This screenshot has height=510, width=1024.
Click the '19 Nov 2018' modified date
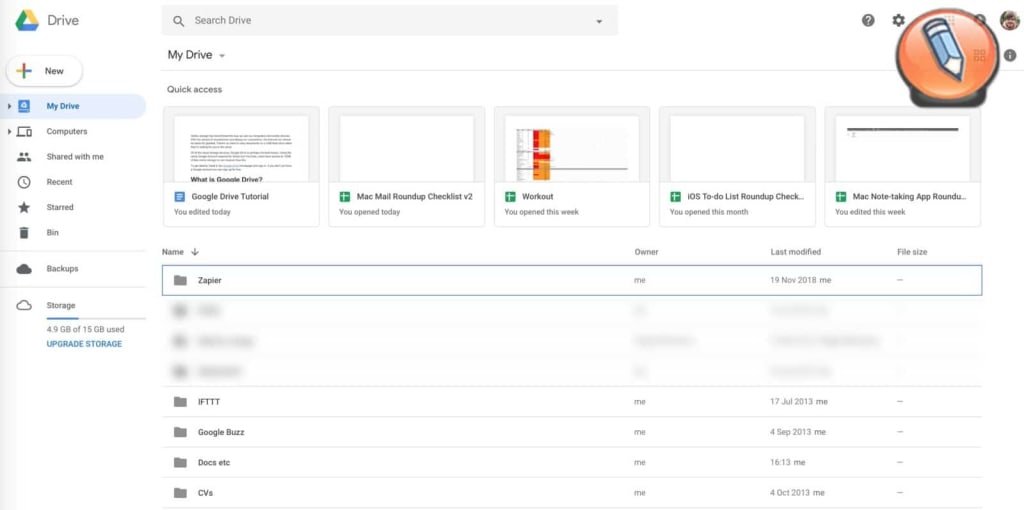(x=793, y=280)
